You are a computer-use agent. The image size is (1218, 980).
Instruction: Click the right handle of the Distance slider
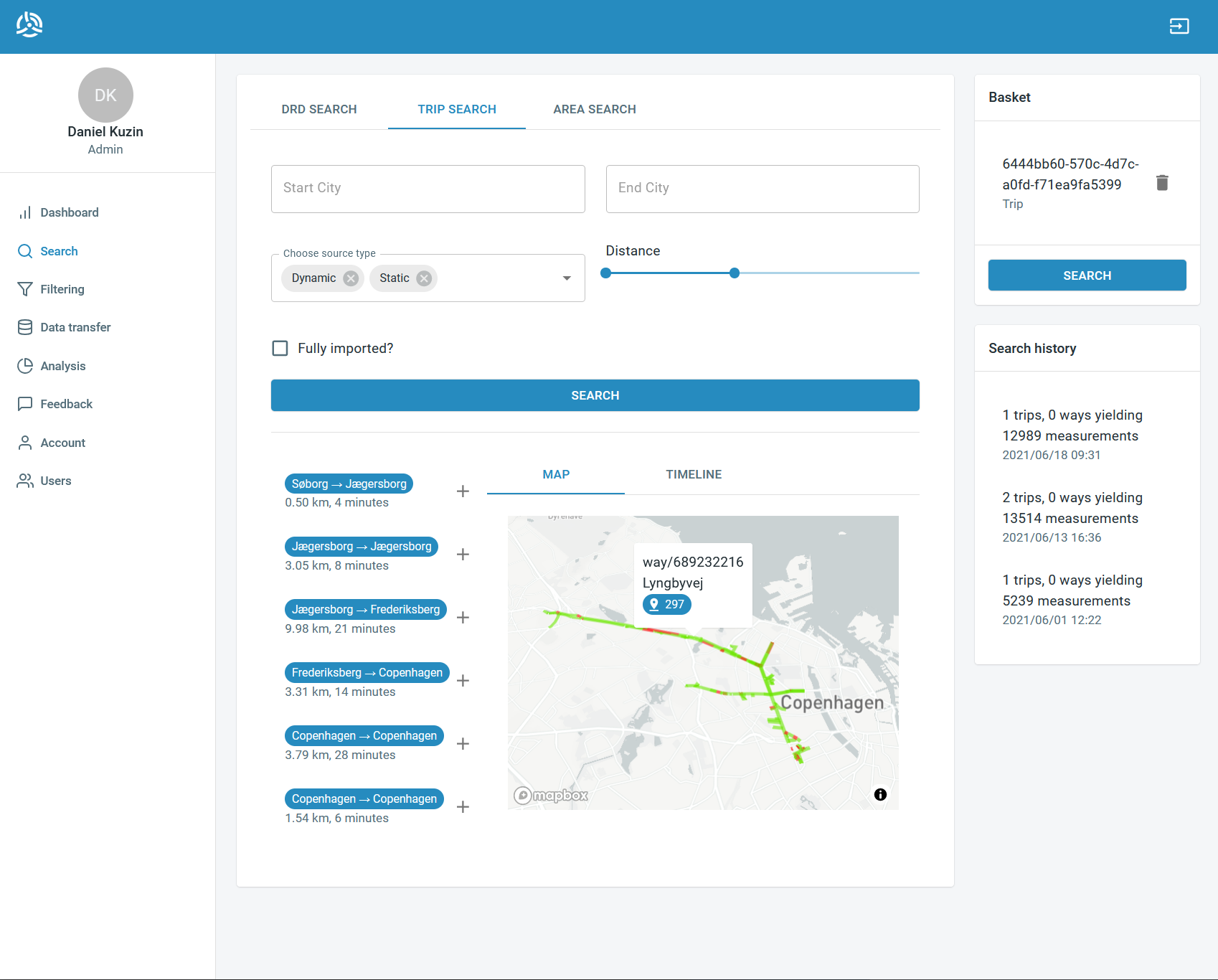click(734, 273)
